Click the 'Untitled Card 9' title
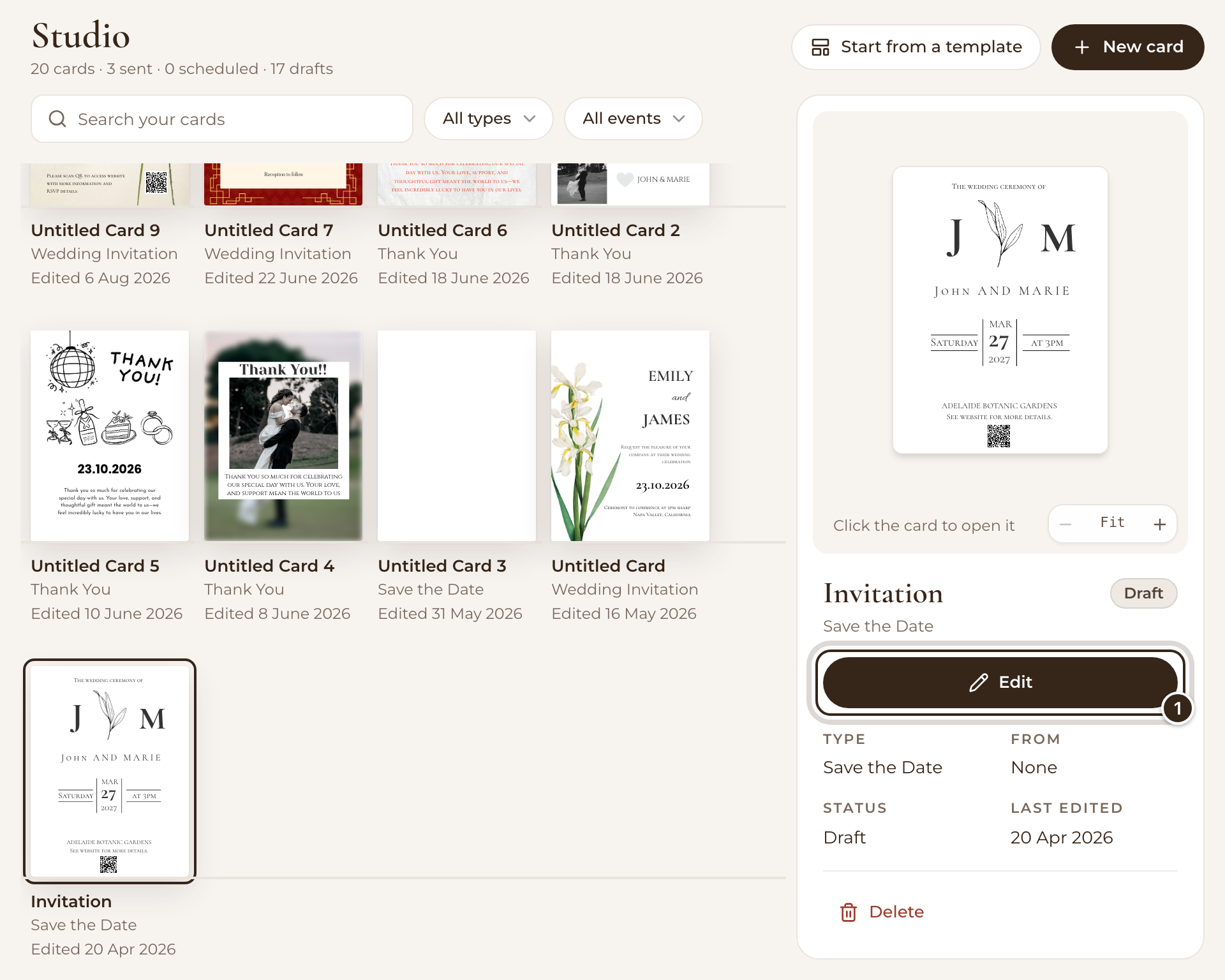Image resolution: width=1225 pixels, height=980 pixels. [x=96, y=230]
